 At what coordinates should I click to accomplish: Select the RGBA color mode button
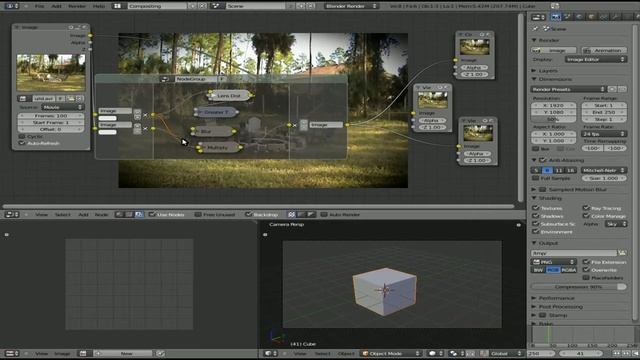point(569,270)
